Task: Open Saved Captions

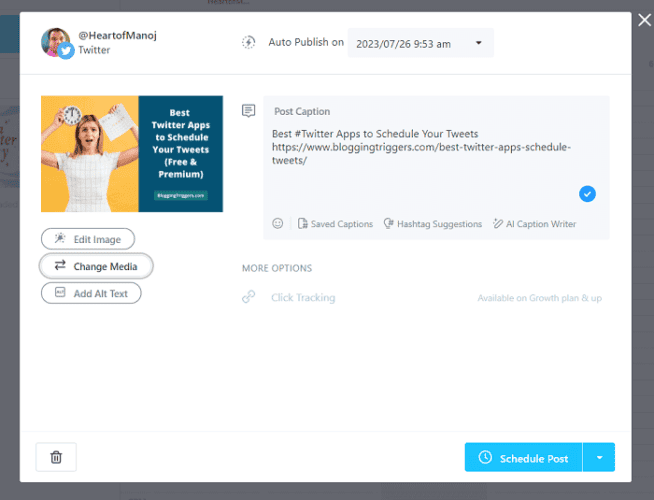Action: pos(335,224)
